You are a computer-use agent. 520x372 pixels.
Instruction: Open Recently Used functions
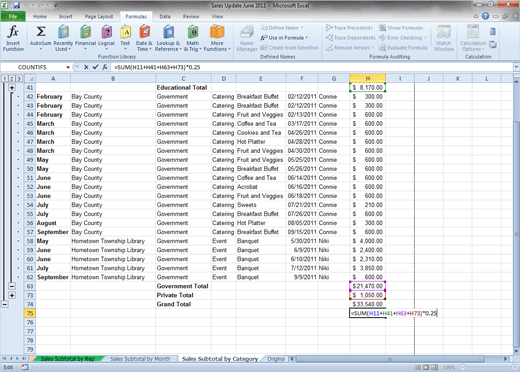(63, 38)
